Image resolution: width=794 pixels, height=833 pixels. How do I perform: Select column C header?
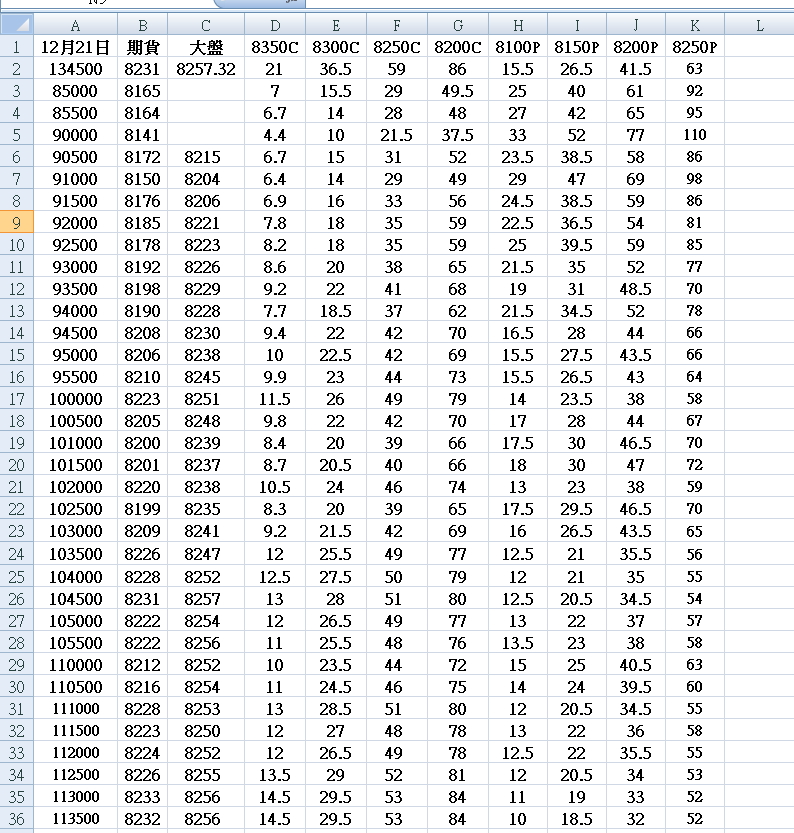[206, 24]
